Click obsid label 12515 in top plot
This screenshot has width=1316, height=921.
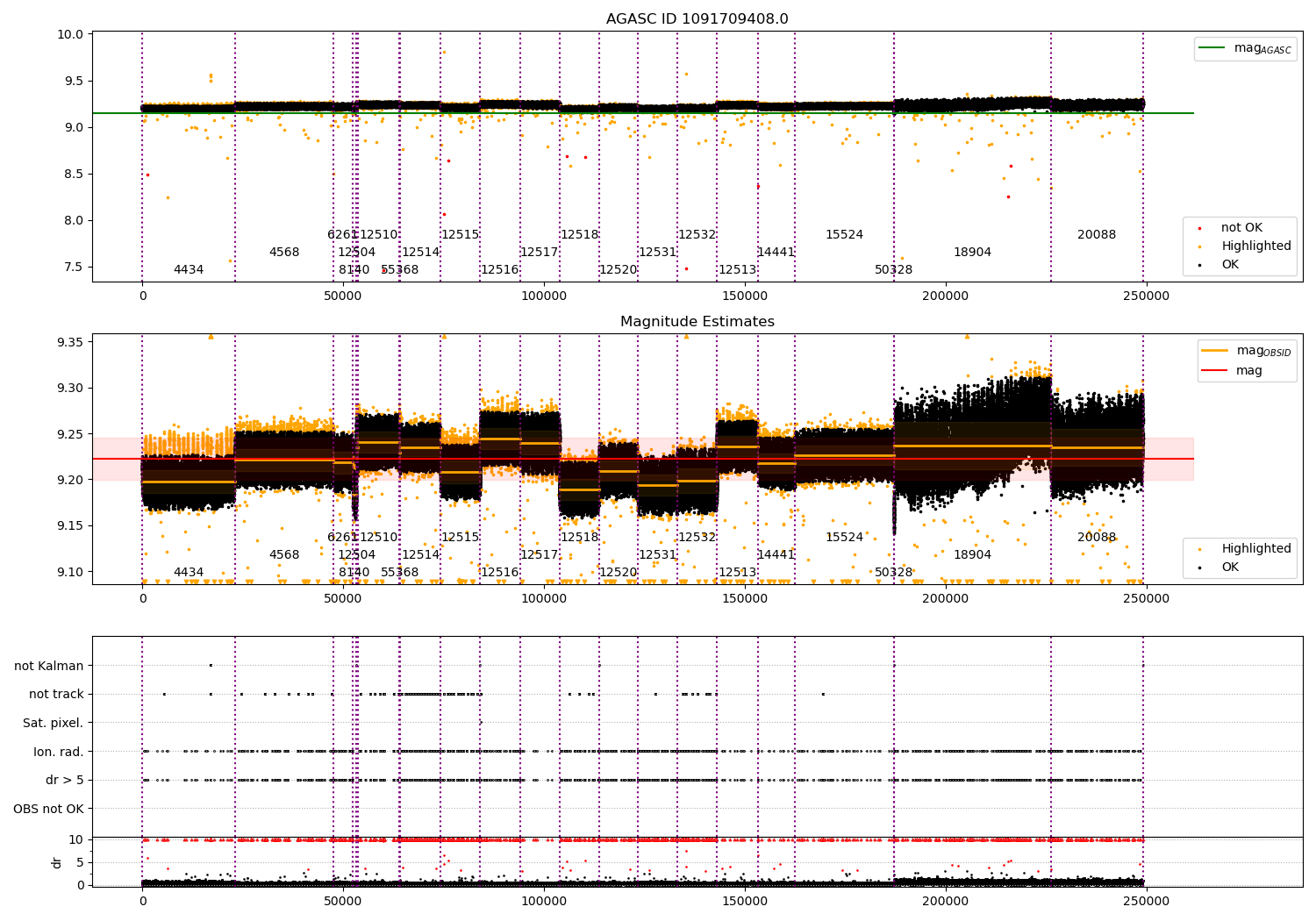pos(460,235)
